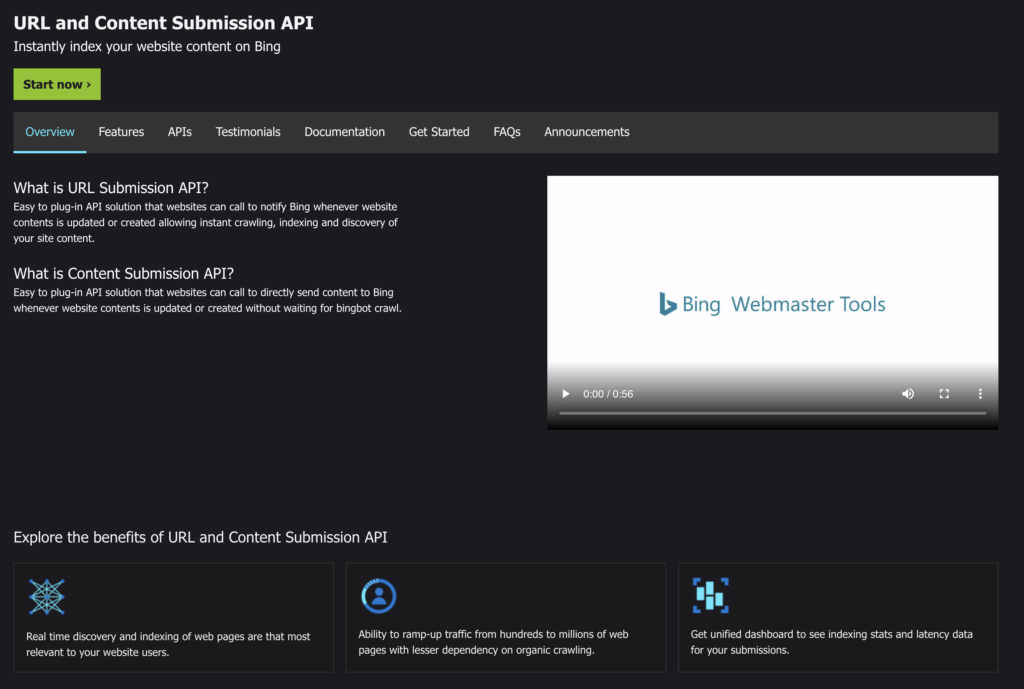Viewport: 1024px width, 689px height.
Task: Click the dashboard indexing stats icon
Action: pyautogui.click(x=711, y=596)
